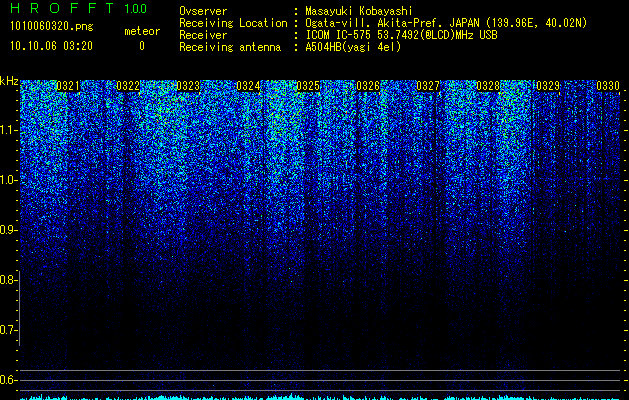Click the kHz axis unit label
The height and width of the screenshot is (400, 629).
coord(9,81)
